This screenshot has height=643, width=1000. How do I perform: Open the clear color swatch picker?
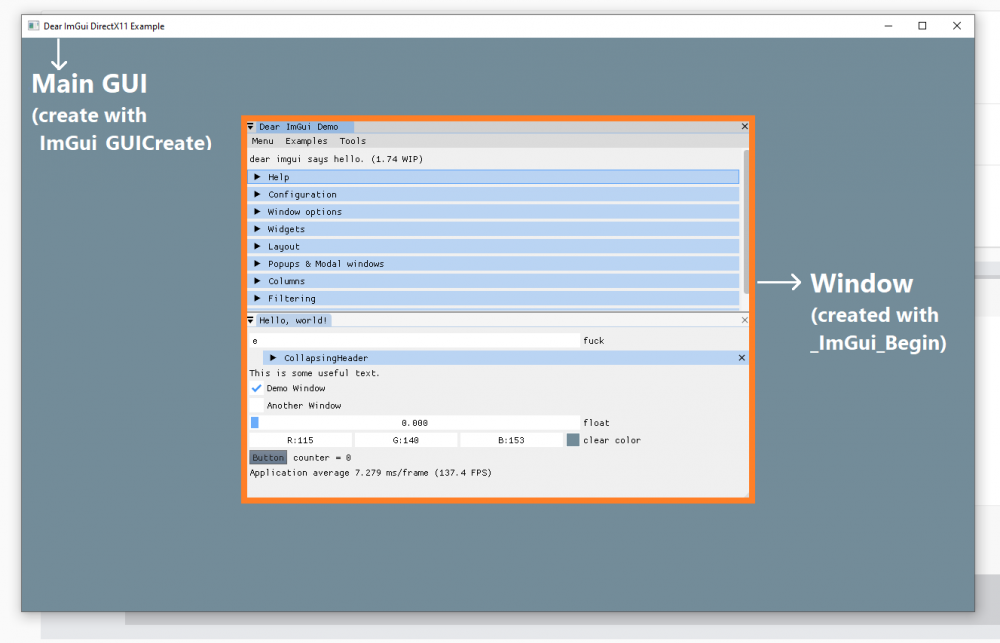click(573, 440)
